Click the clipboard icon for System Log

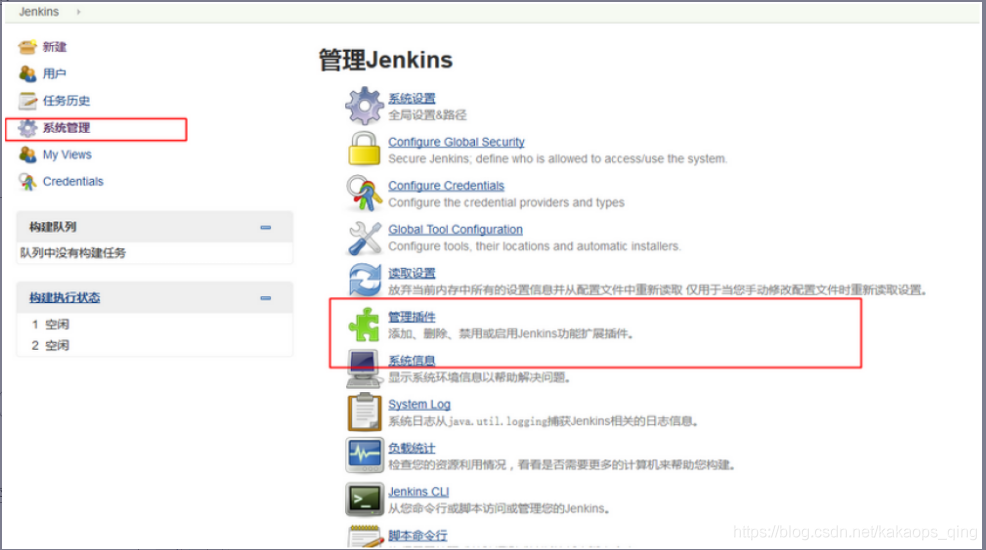click(365, 412)
